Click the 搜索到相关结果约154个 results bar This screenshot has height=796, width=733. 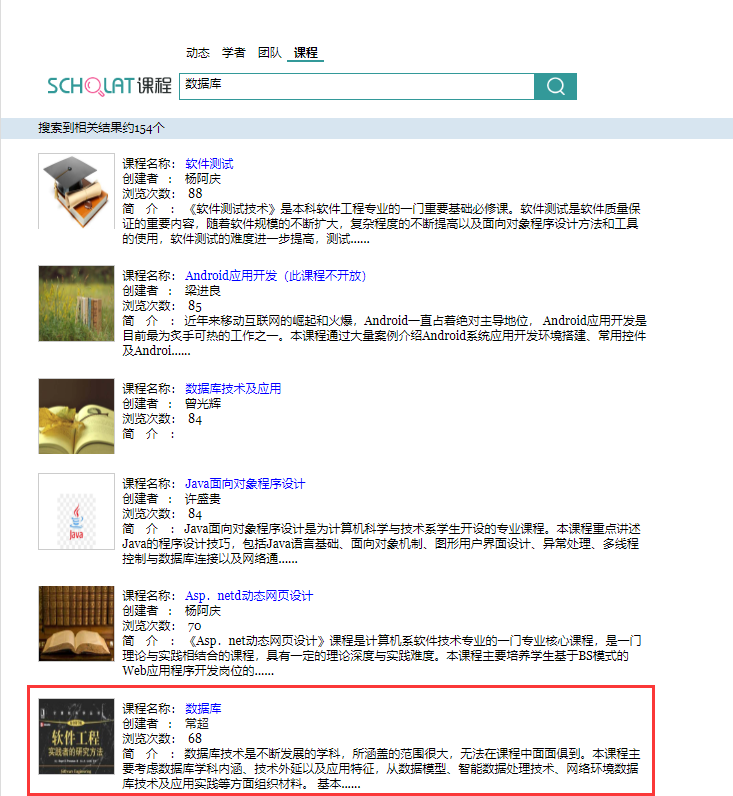click(366, 128)
